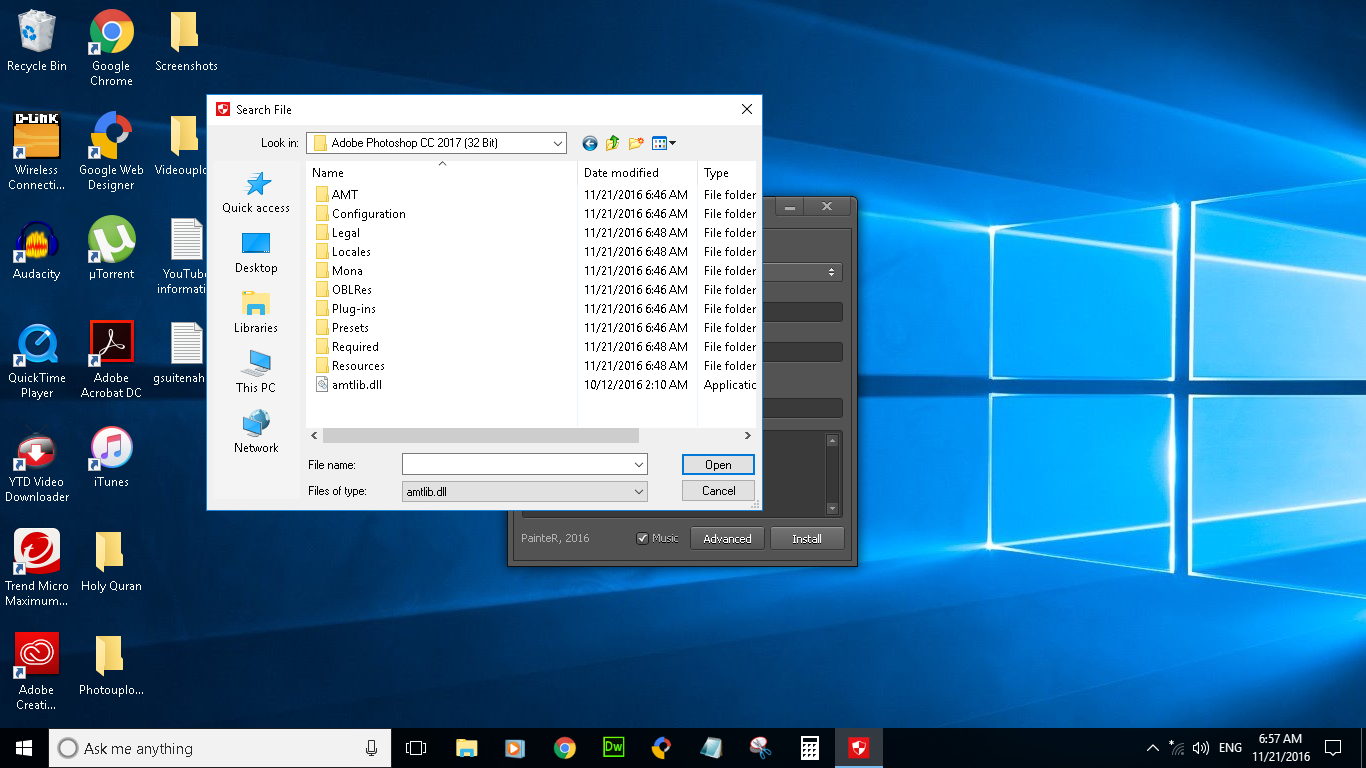Screen dimensions: 1366x768
Task: Choose This PC in the places bar
Action: [256, 372]
